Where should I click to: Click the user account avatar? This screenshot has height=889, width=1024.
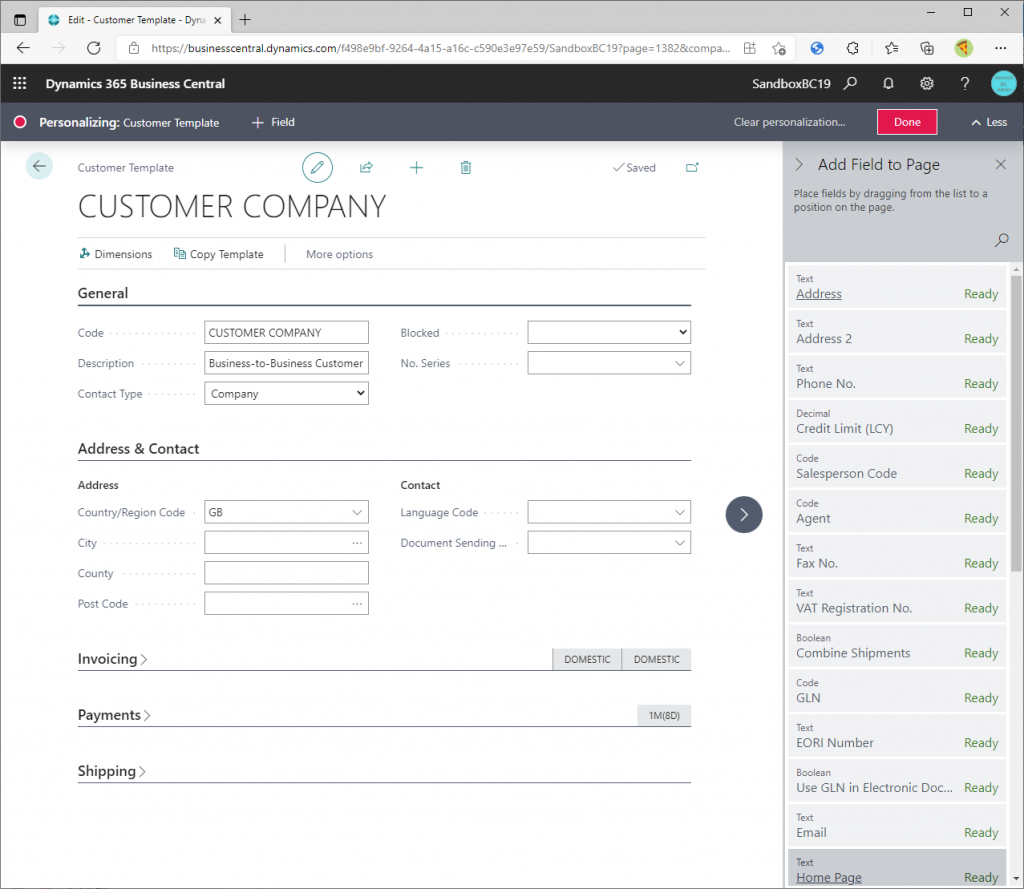(1003, 84)
